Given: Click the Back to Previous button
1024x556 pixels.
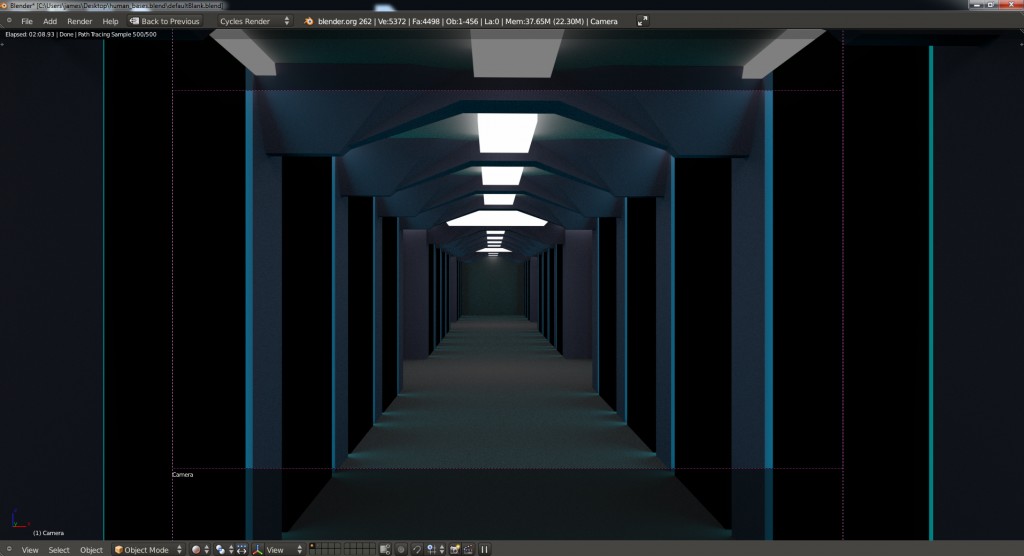Looking at the screenshot, I should [165, 21].
